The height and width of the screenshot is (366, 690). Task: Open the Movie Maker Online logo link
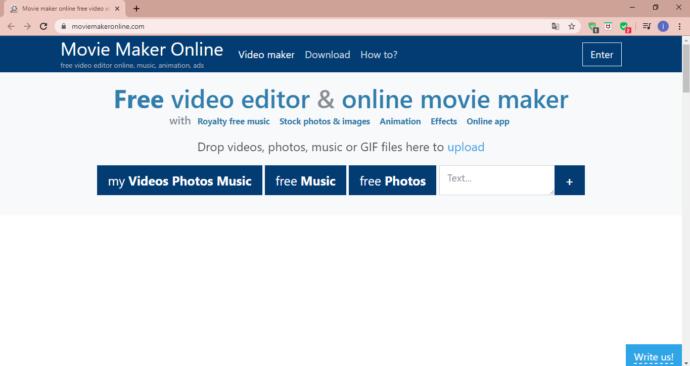pos(142,50)
